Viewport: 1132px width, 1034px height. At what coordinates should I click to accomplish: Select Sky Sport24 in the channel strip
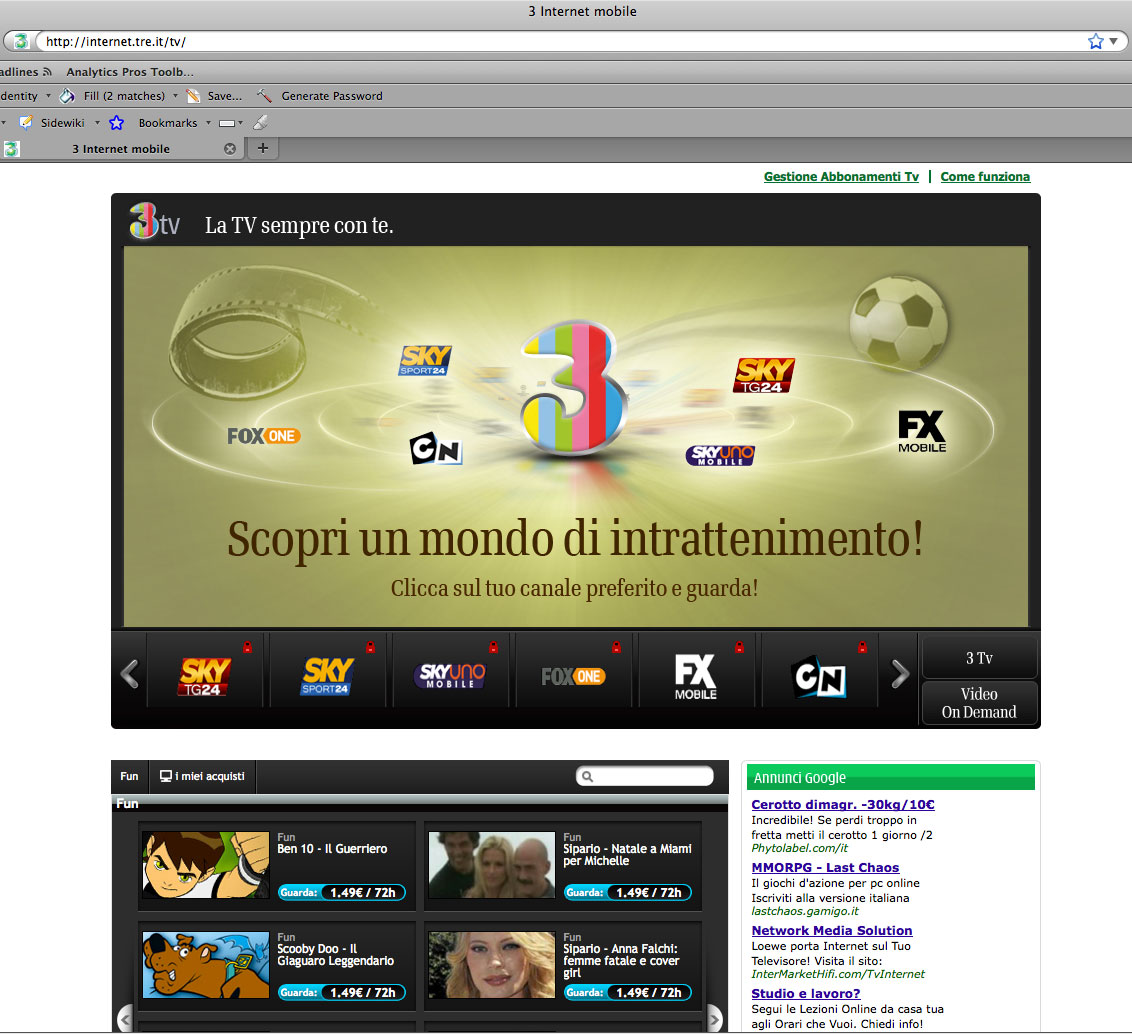pos(327,676)
